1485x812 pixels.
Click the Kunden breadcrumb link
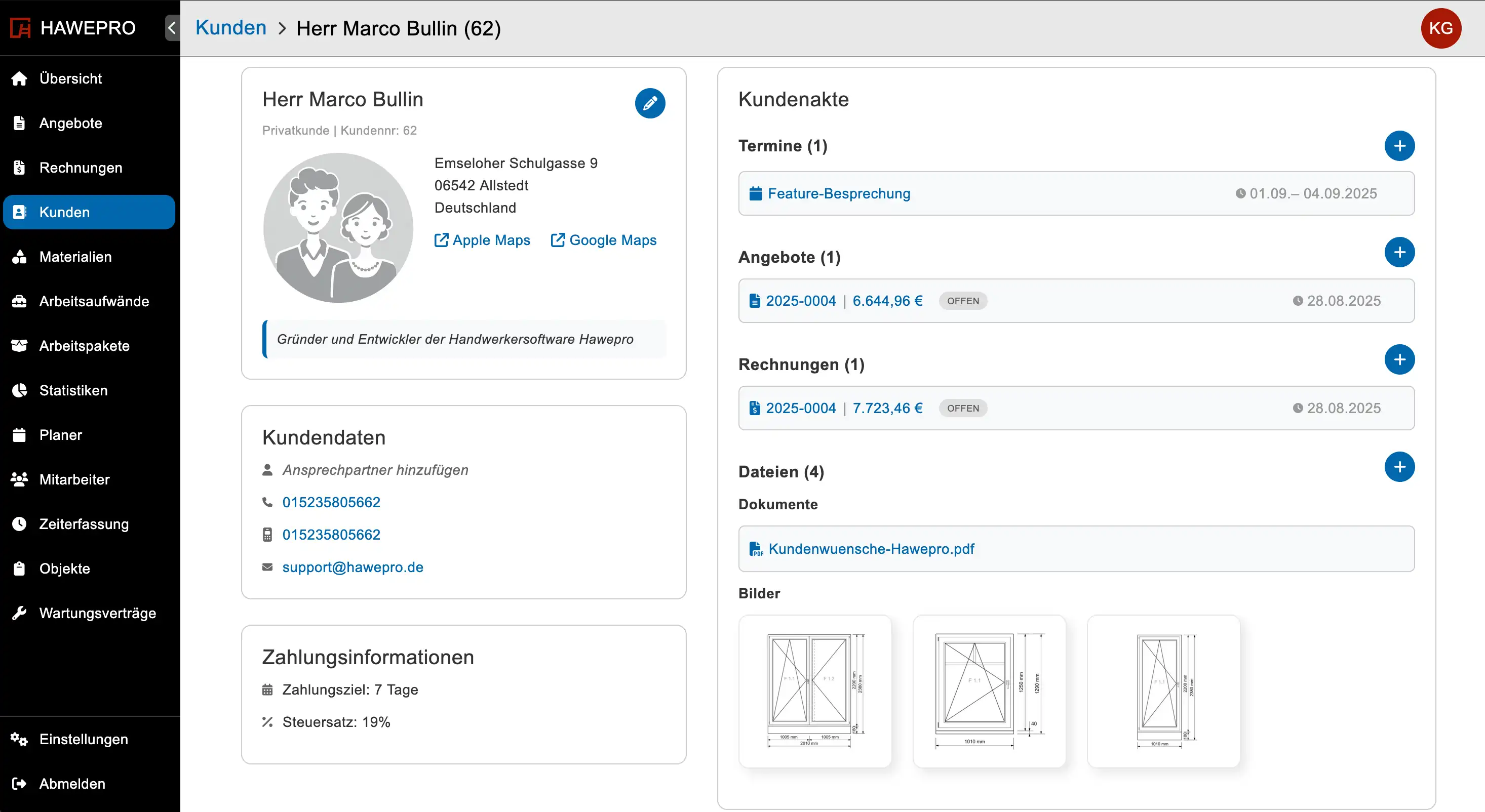point(230,28)
